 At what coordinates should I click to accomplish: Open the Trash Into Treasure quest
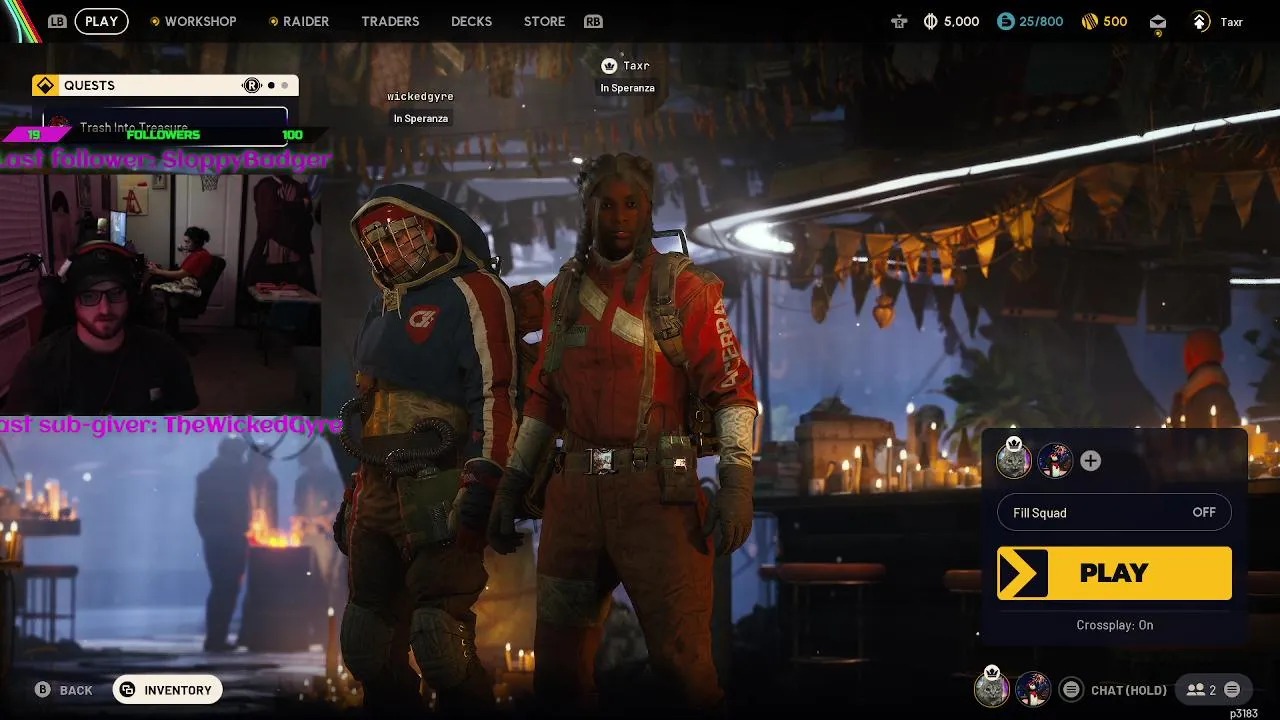(x=165, y=127)
